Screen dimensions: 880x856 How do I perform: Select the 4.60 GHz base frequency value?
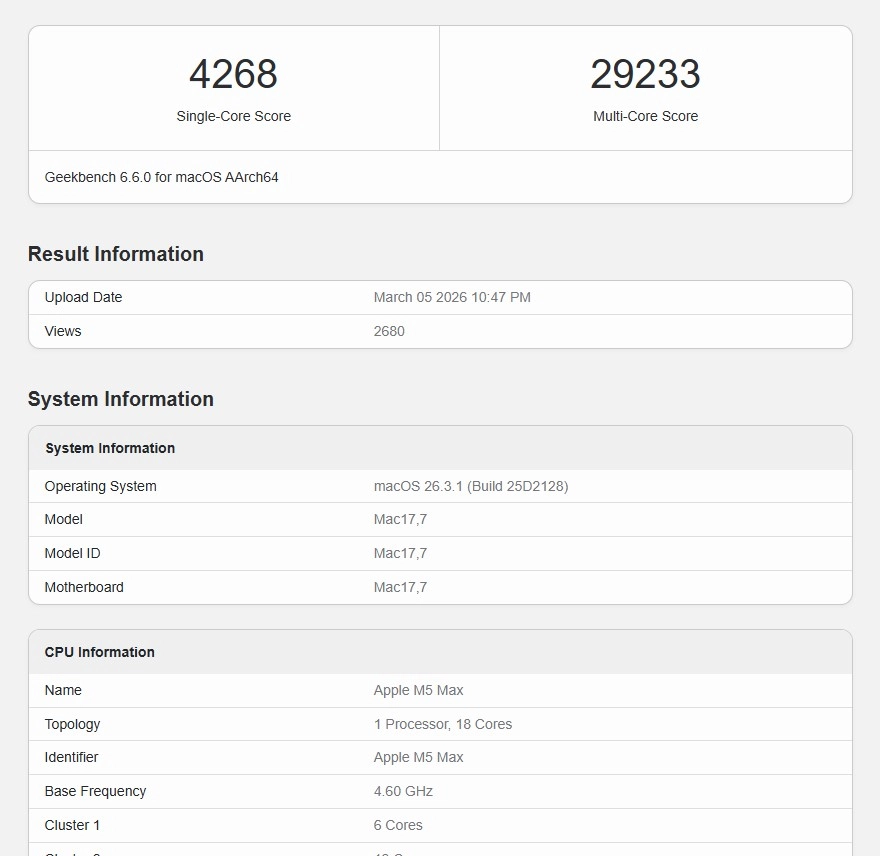click(x=403, y=791)
